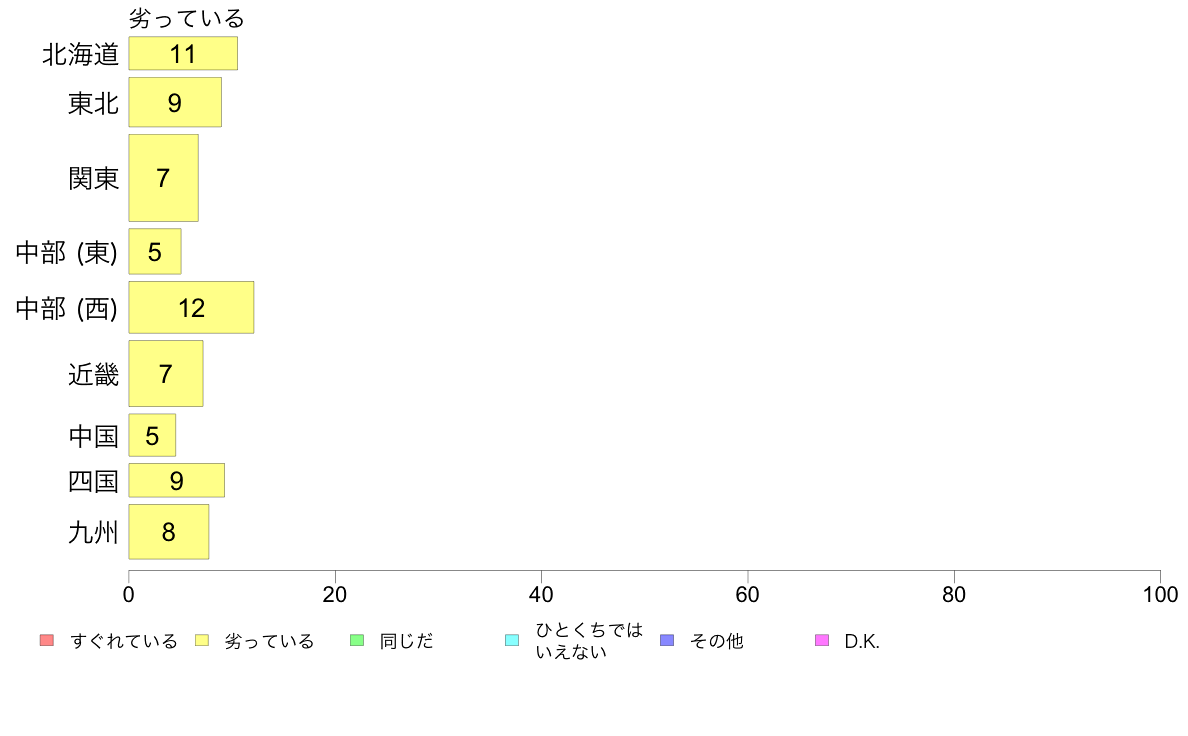Select the 北海道 bar showing 11
The image size is (1188, 736).
tap(183, 54)
